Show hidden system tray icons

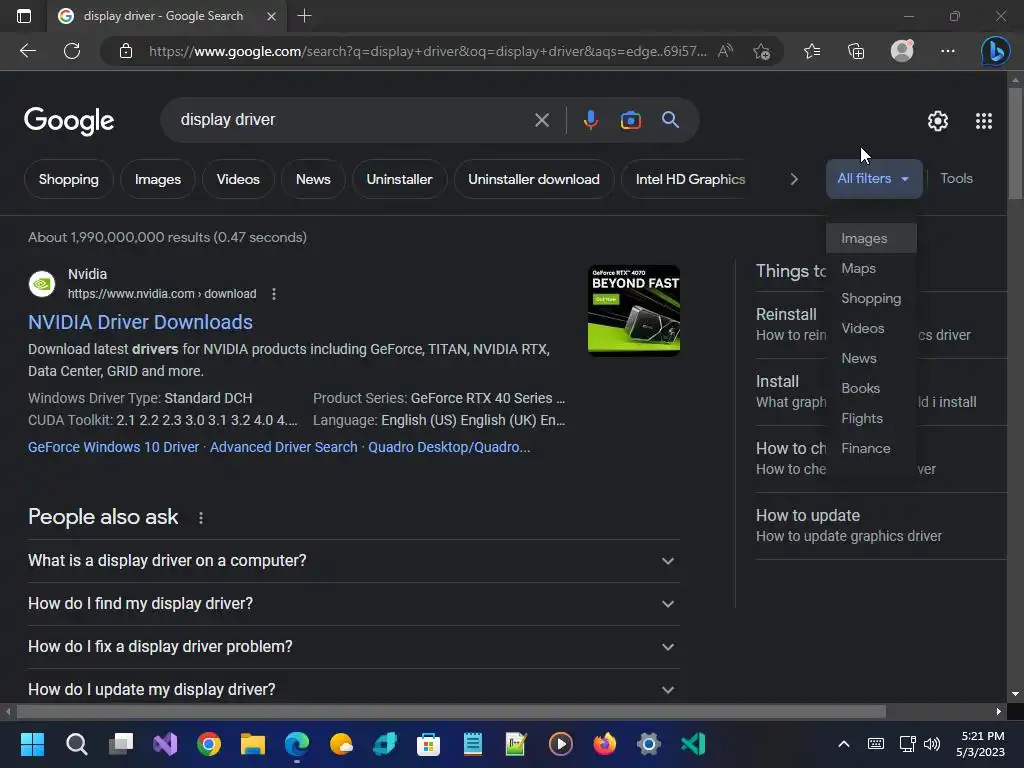coord(844,744)
